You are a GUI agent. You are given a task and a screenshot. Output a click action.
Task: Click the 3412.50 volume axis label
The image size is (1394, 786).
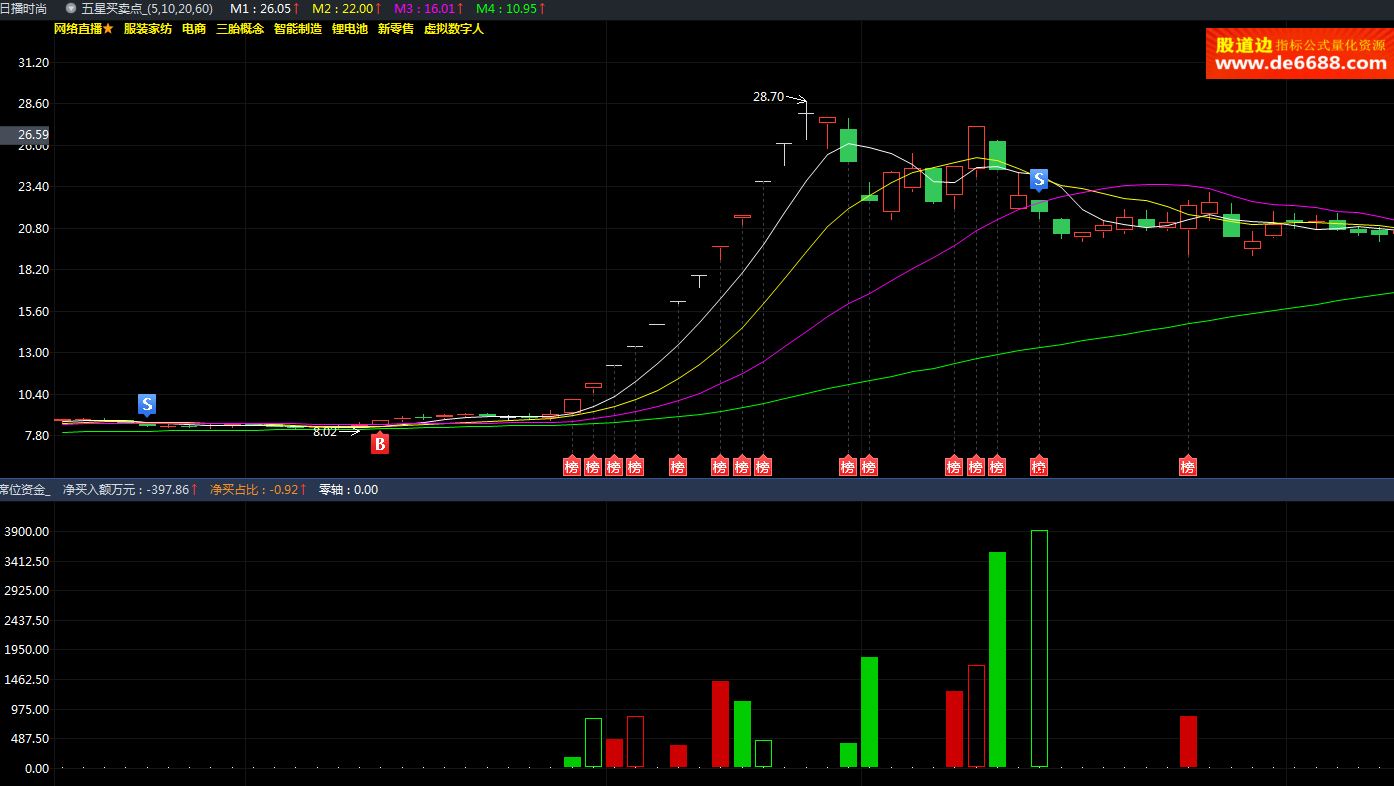point(26,561)
